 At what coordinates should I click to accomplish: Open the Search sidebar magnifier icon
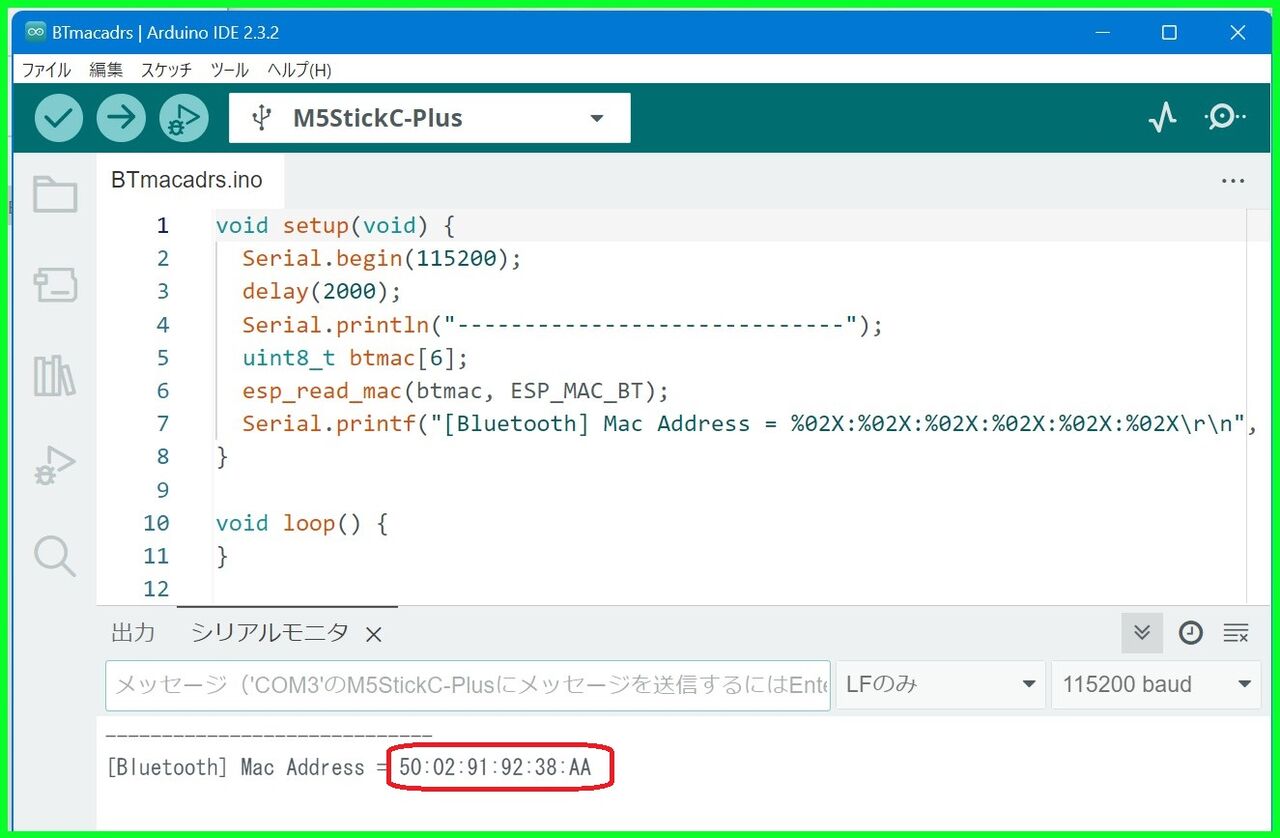coord(55,555)
